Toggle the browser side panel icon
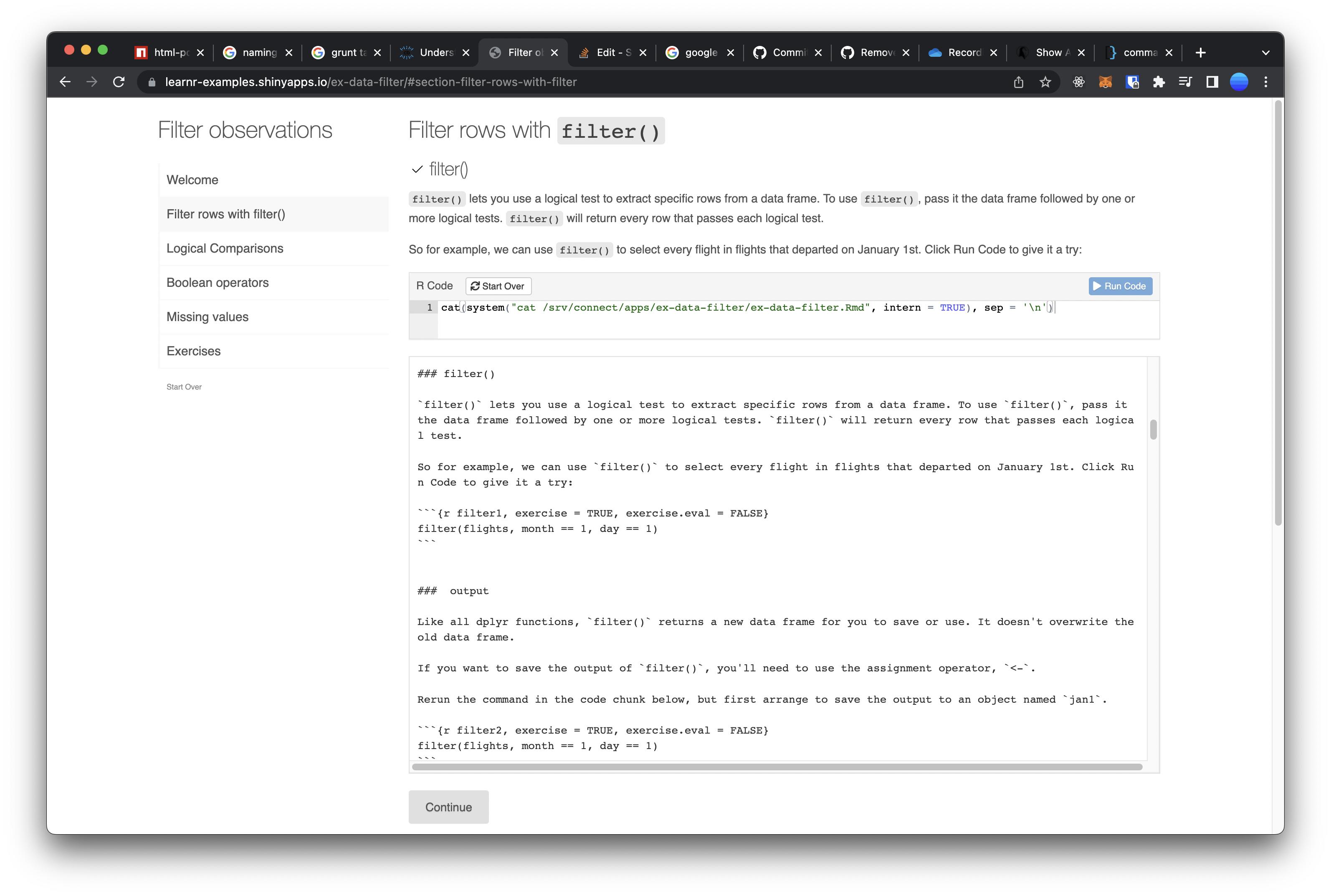Screen dimensions: 1331x896 pos(1212,82)
